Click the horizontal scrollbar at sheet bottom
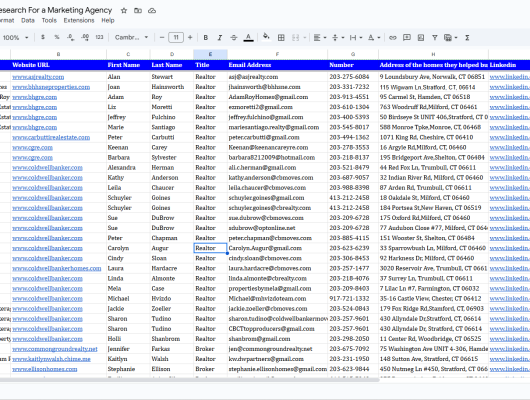Viewport: 530px width, 400px height. pyautogui.click(x=189, y=380)
